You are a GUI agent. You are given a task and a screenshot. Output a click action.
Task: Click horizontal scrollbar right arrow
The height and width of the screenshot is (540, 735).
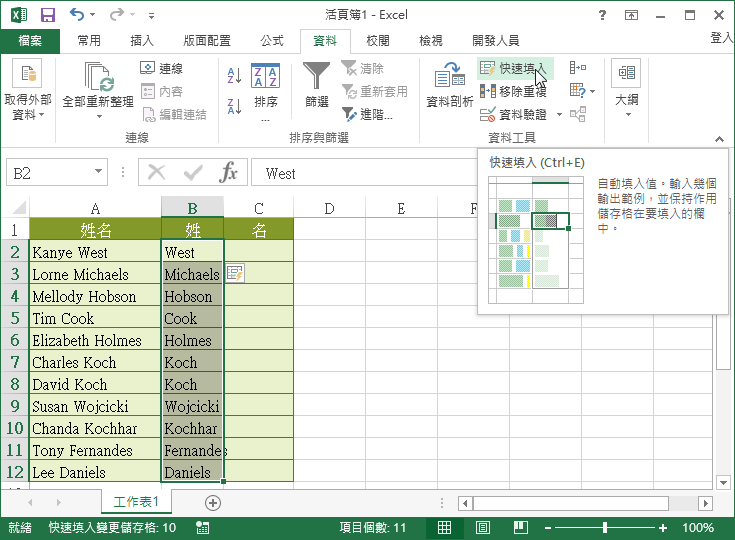[705, 504]
